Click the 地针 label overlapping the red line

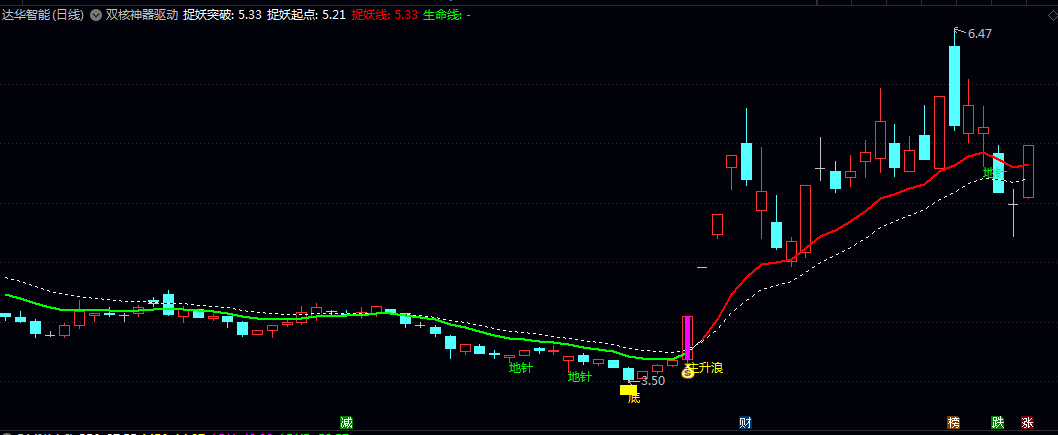[995, 173]
